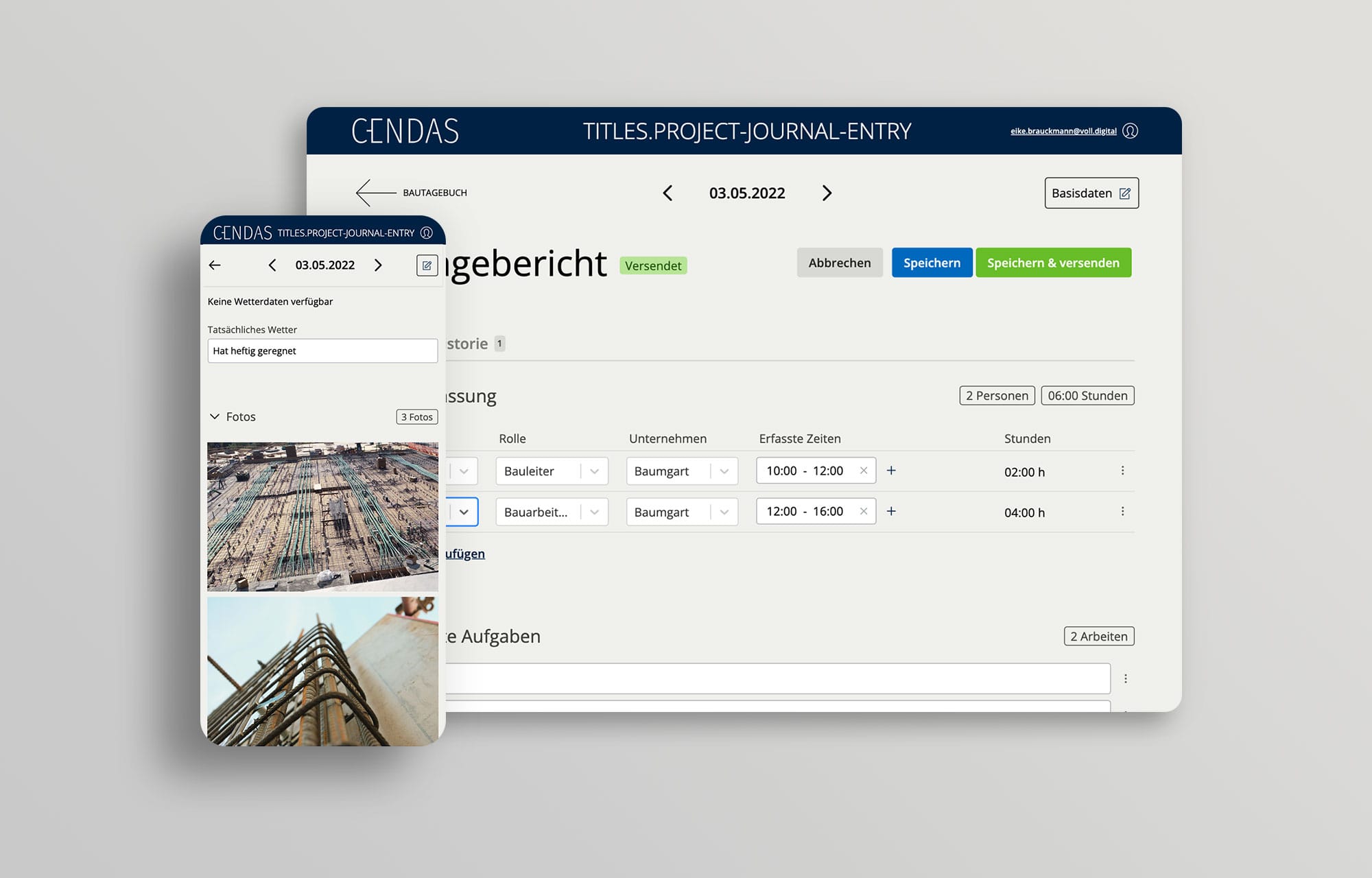Add another time range with the plus icon on Bauleiter row

coord(891,471)
